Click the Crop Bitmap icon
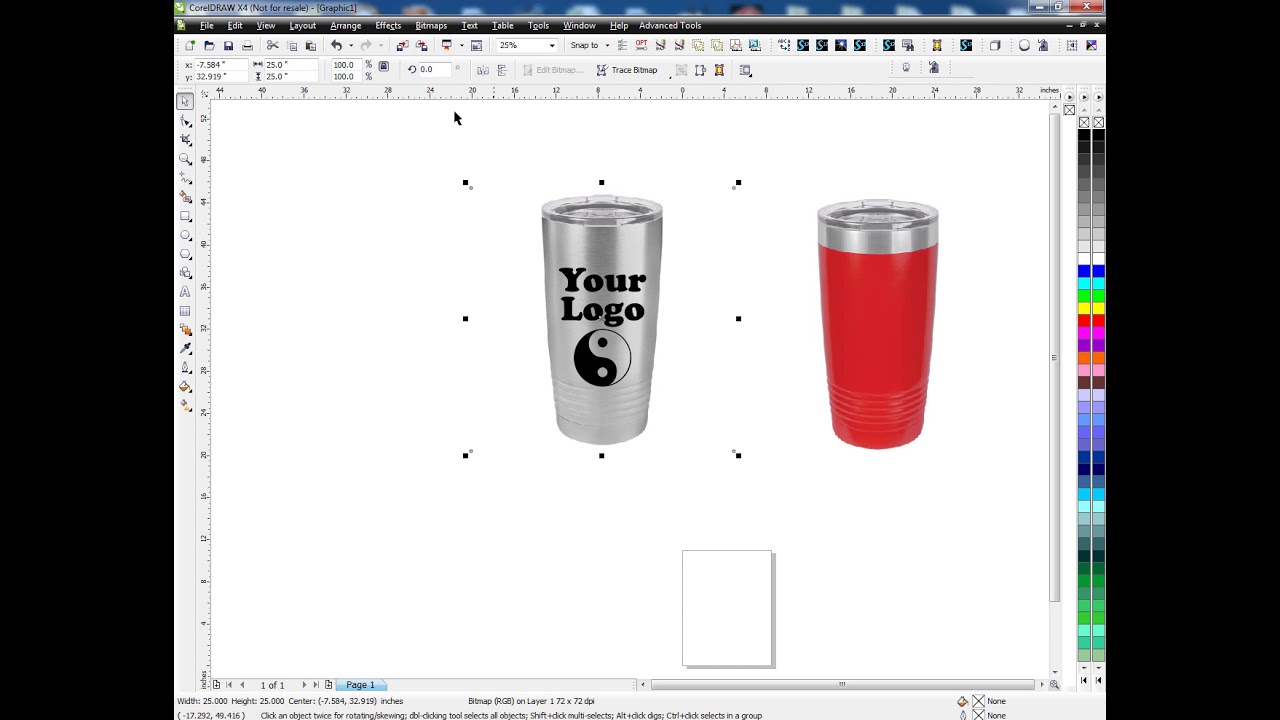Screen dimensions: 1280x720 681,70
